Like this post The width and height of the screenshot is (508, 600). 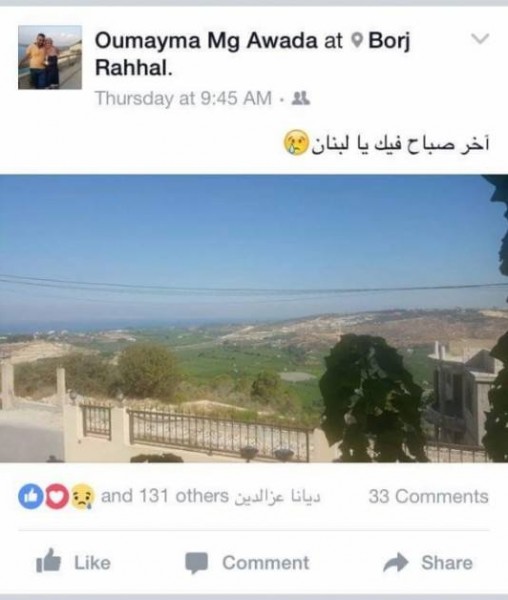[x=73, y=562]
